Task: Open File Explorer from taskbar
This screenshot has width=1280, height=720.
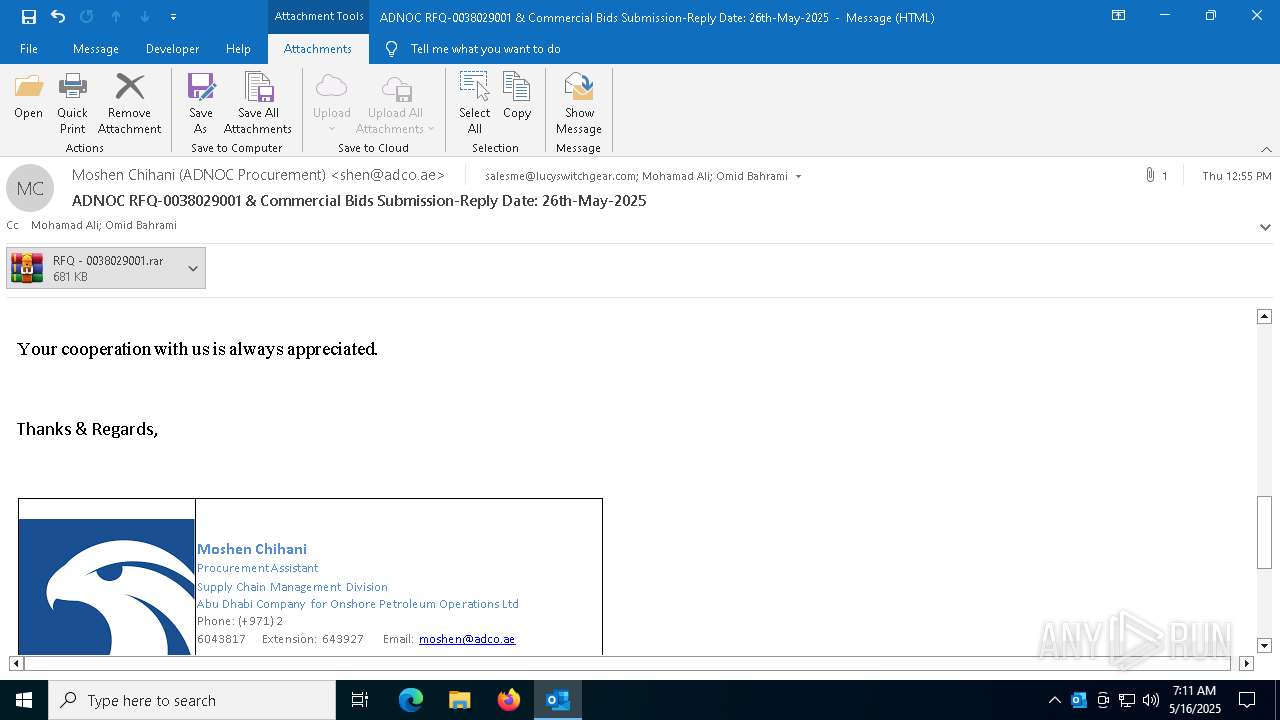Action: [x=460, y=700]
